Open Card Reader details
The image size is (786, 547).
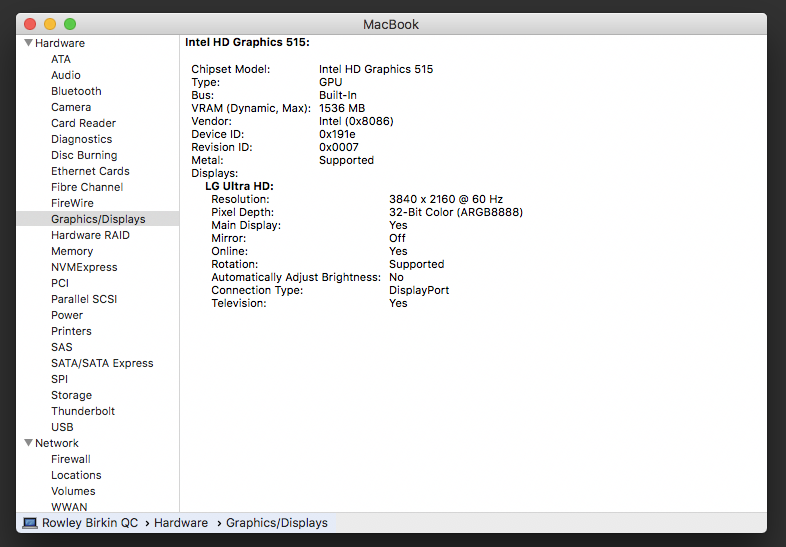pos(83,123)
